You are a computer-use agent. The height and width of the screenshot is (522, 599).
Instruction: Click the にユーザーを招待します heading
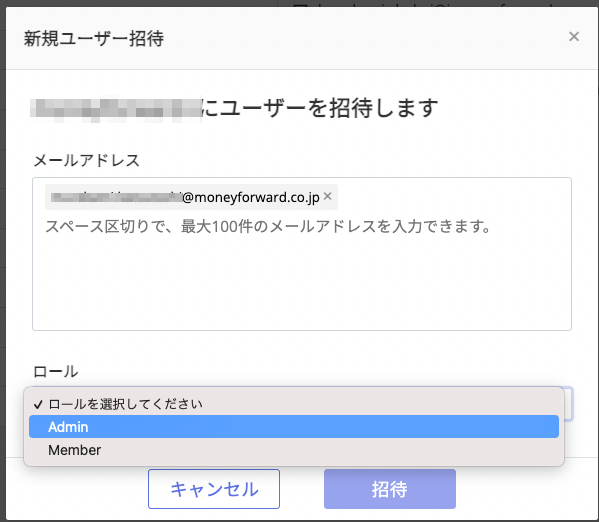[320, 107]
